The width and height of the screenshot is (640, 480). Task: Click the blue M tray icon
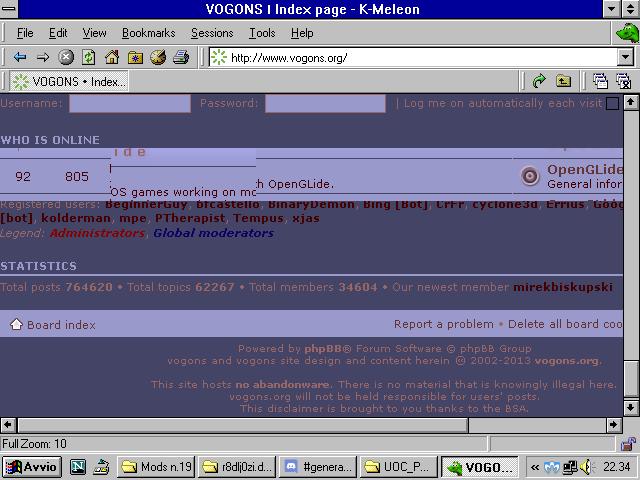[551, 467]
